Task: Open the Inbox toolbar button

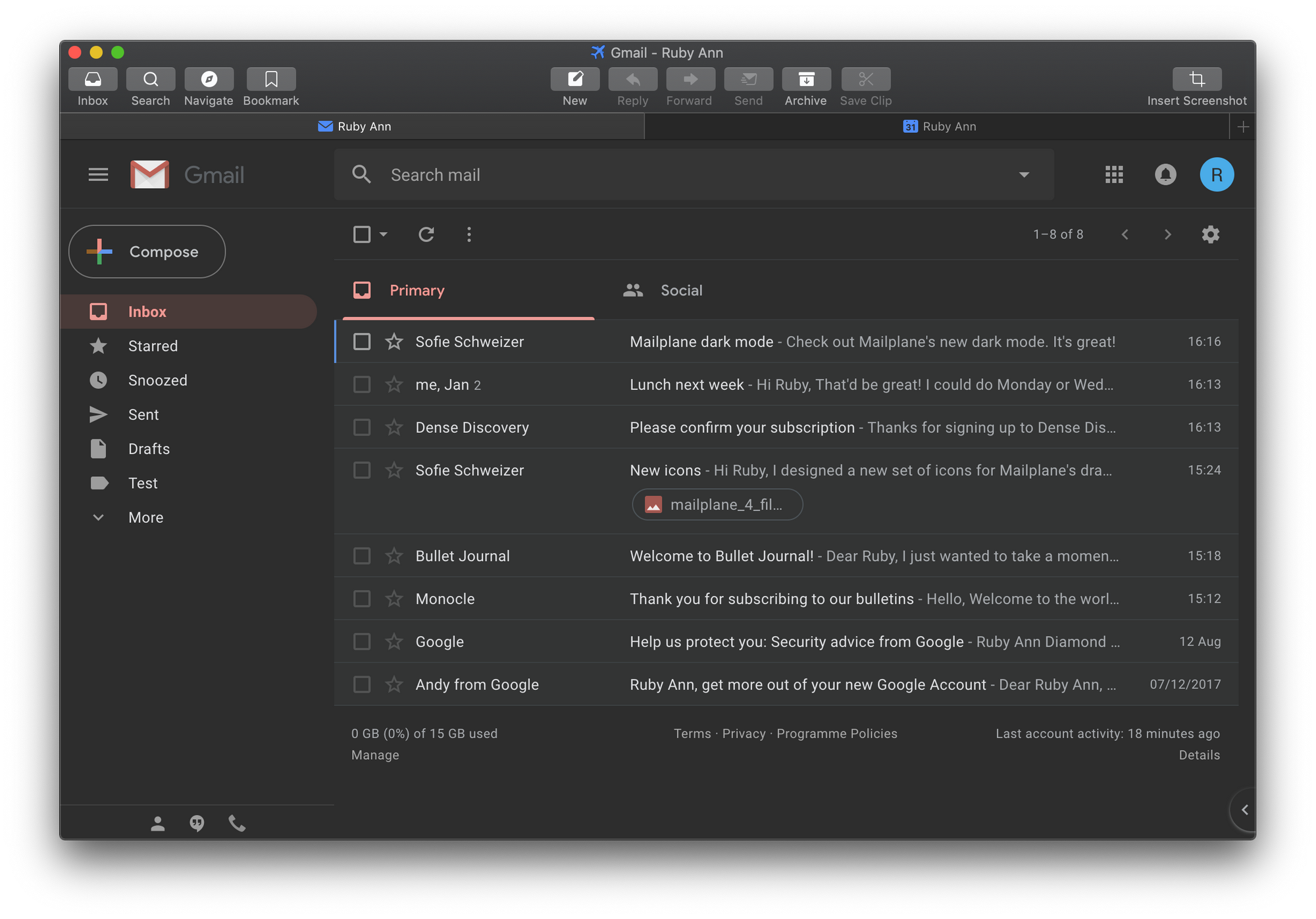Action: (93, 80)
